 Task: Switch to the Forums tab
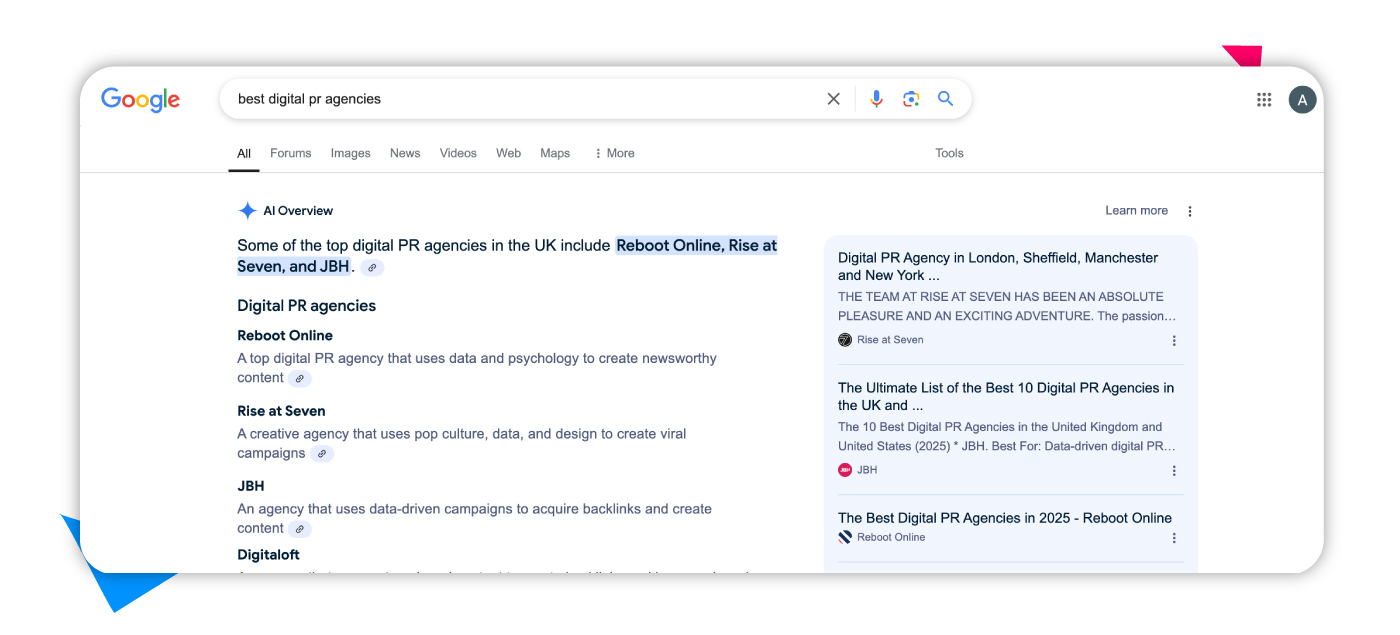pyautogui.click(x=291, y=153)
